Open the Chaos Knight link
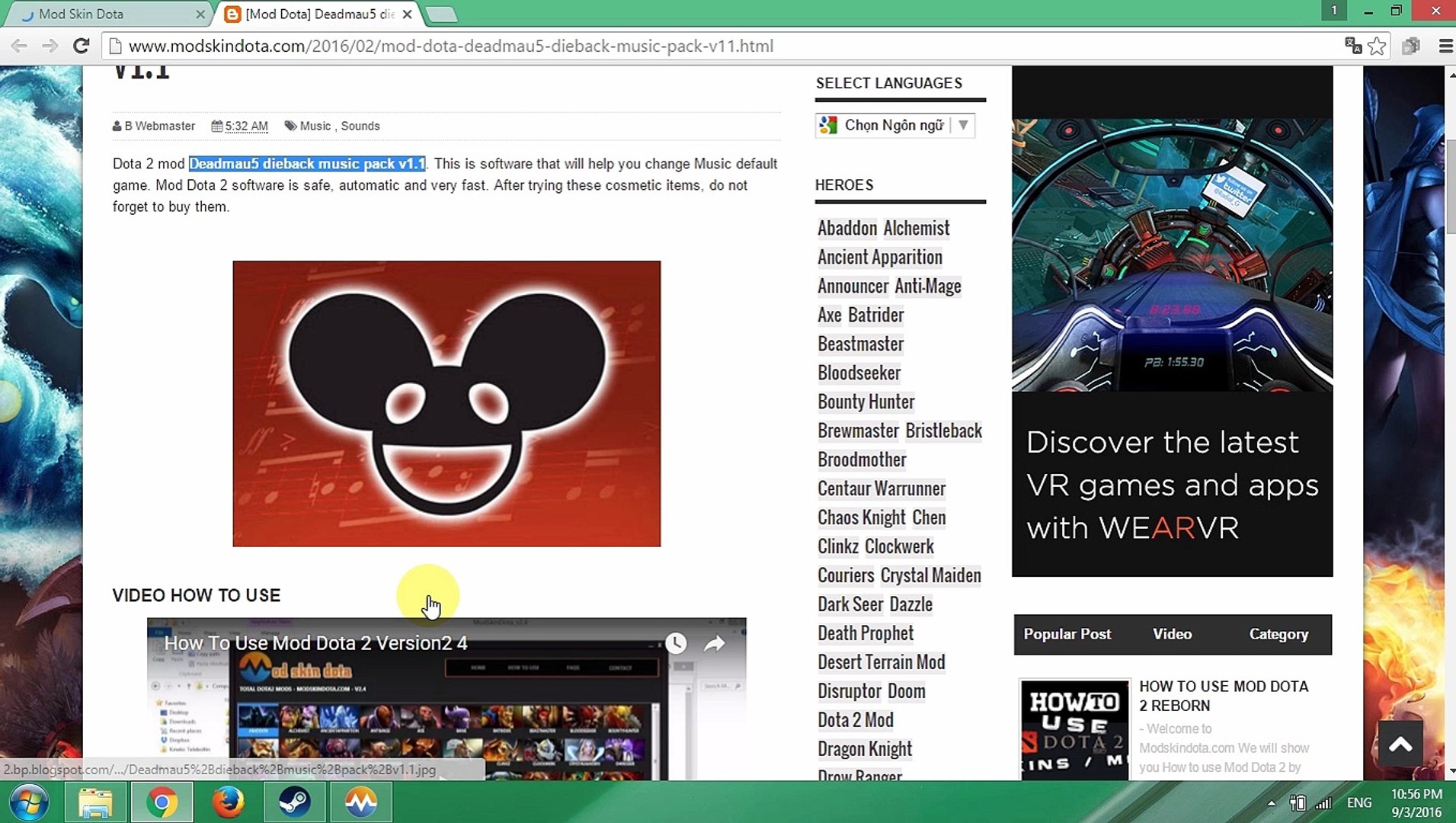This screenshot has width=1456, height=823. (862, 517)
